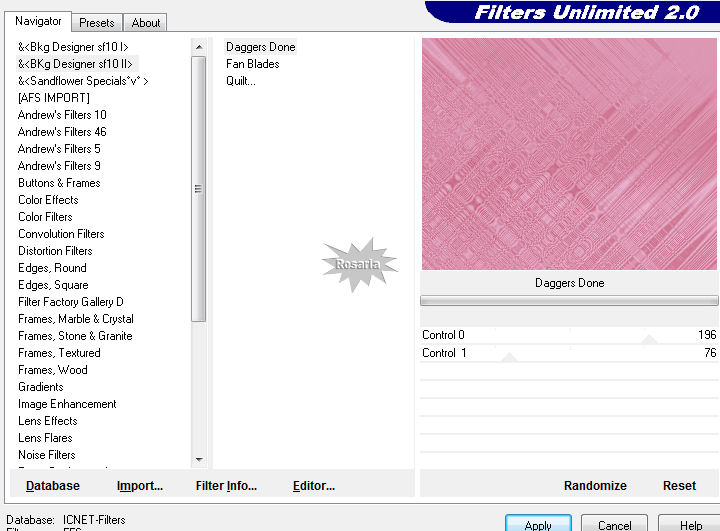Choose the Fan Blades filter
Screen dimensions: 720x531
click(x=253, y=64)
